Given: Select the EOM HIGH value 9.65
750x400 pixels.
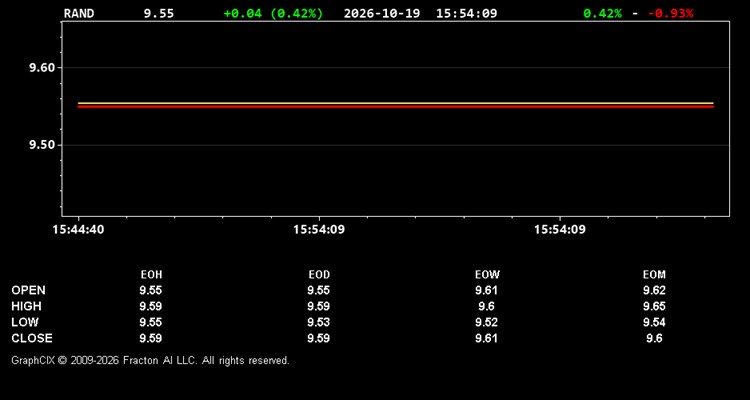Looking at the screenshot, I should click(654, 306).
